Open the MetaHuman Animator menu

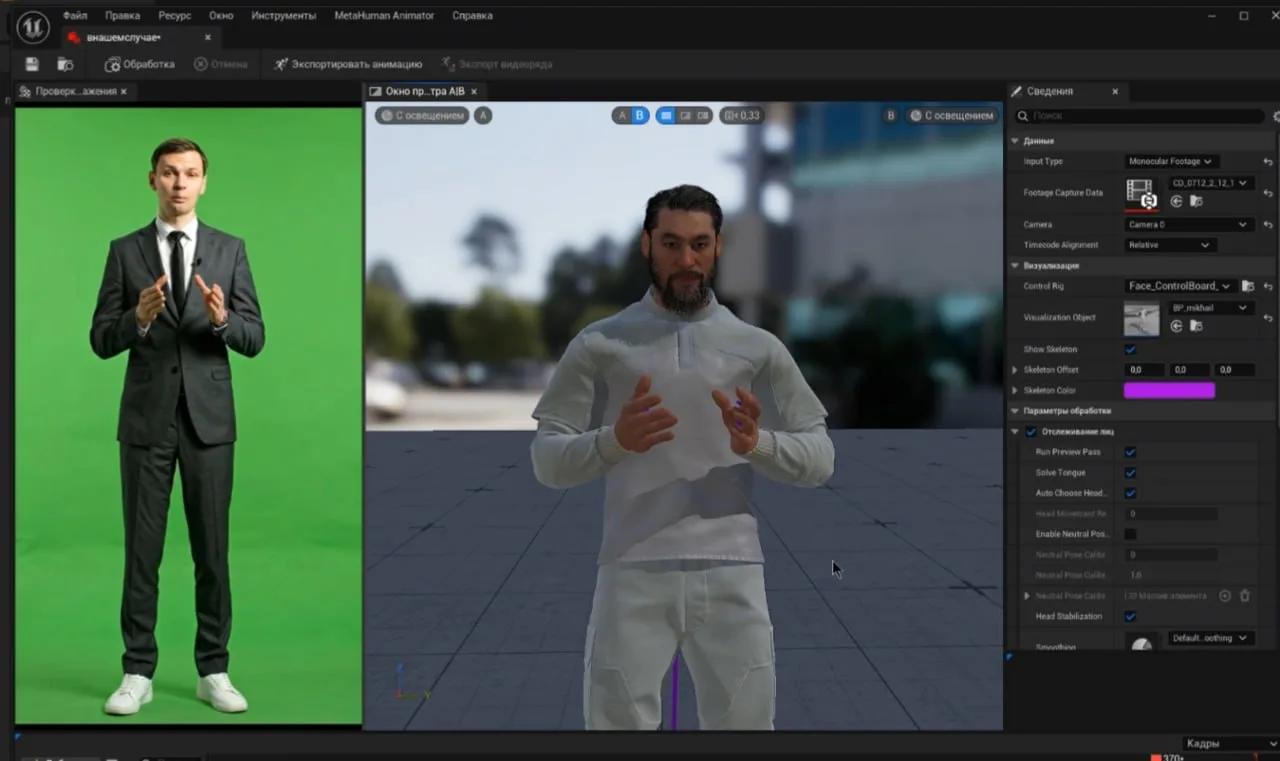click(x=384, y=16)
